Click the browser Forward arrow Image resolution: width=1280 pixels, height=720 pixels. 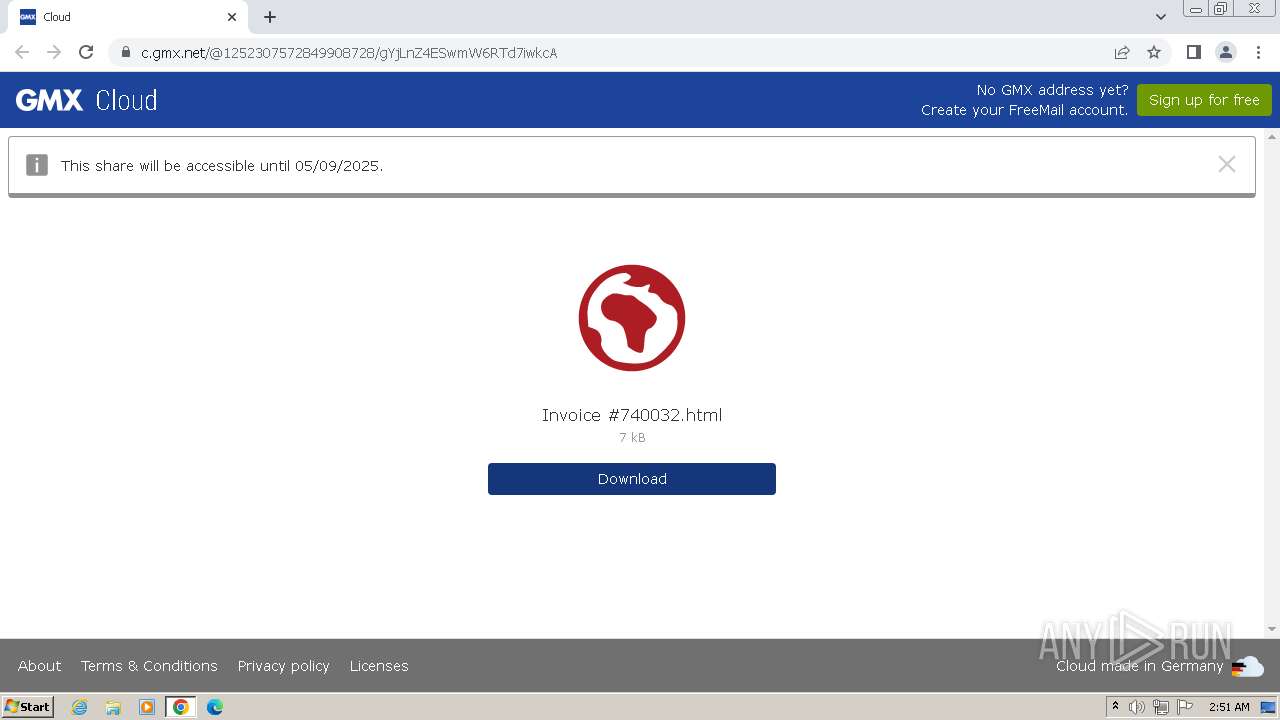54,52
